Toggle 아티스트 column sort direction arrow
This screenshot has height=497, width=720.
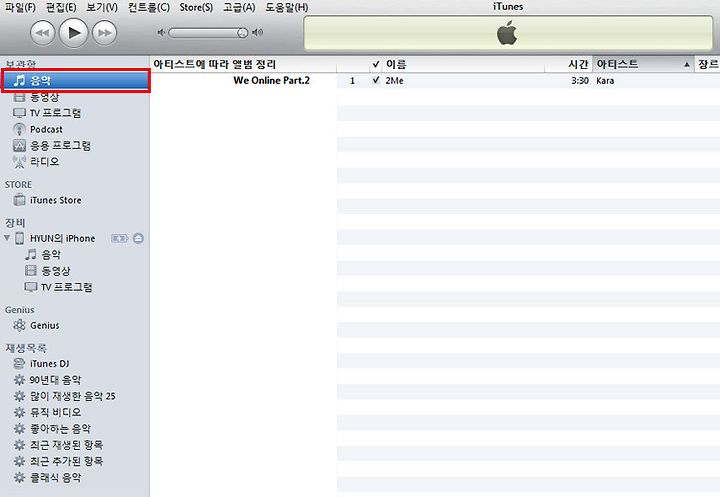click(687, 65)
